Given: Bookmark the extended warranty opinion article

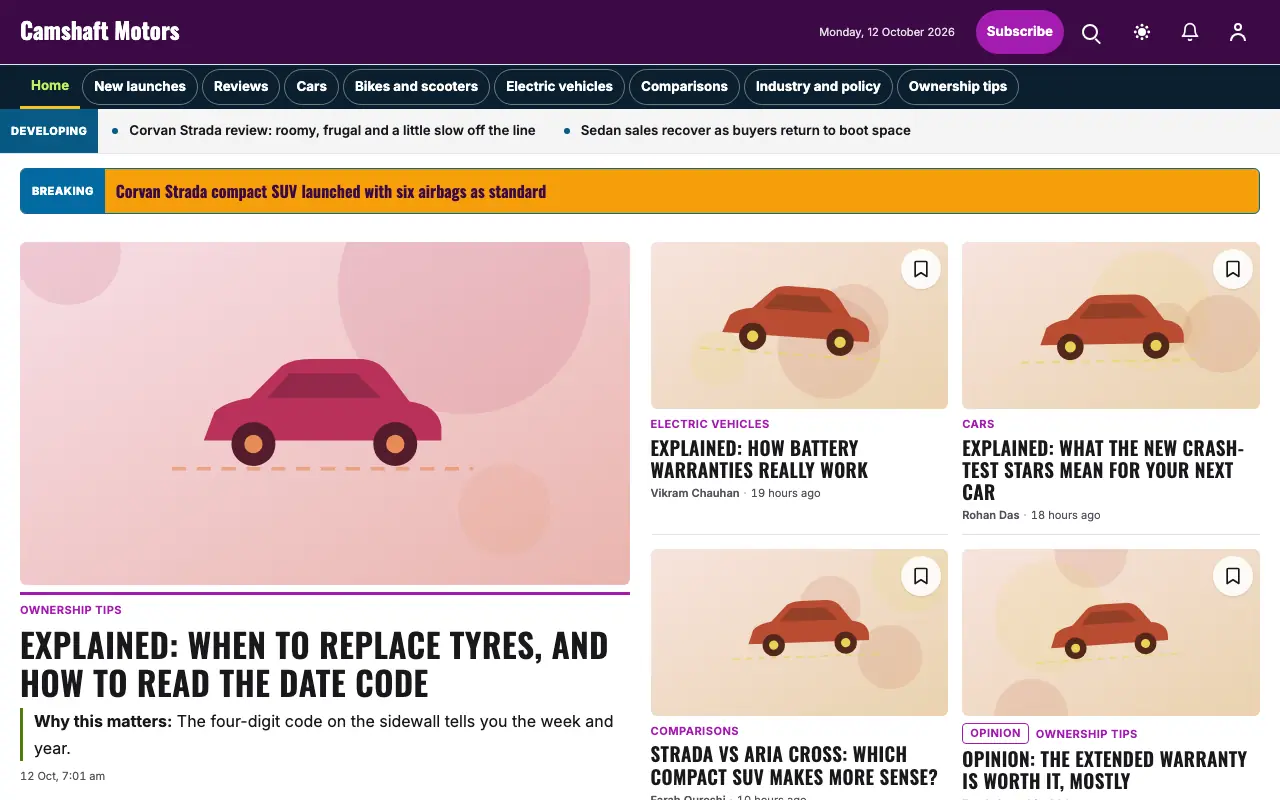Looking at the screenshot, I should point(1233,576).
